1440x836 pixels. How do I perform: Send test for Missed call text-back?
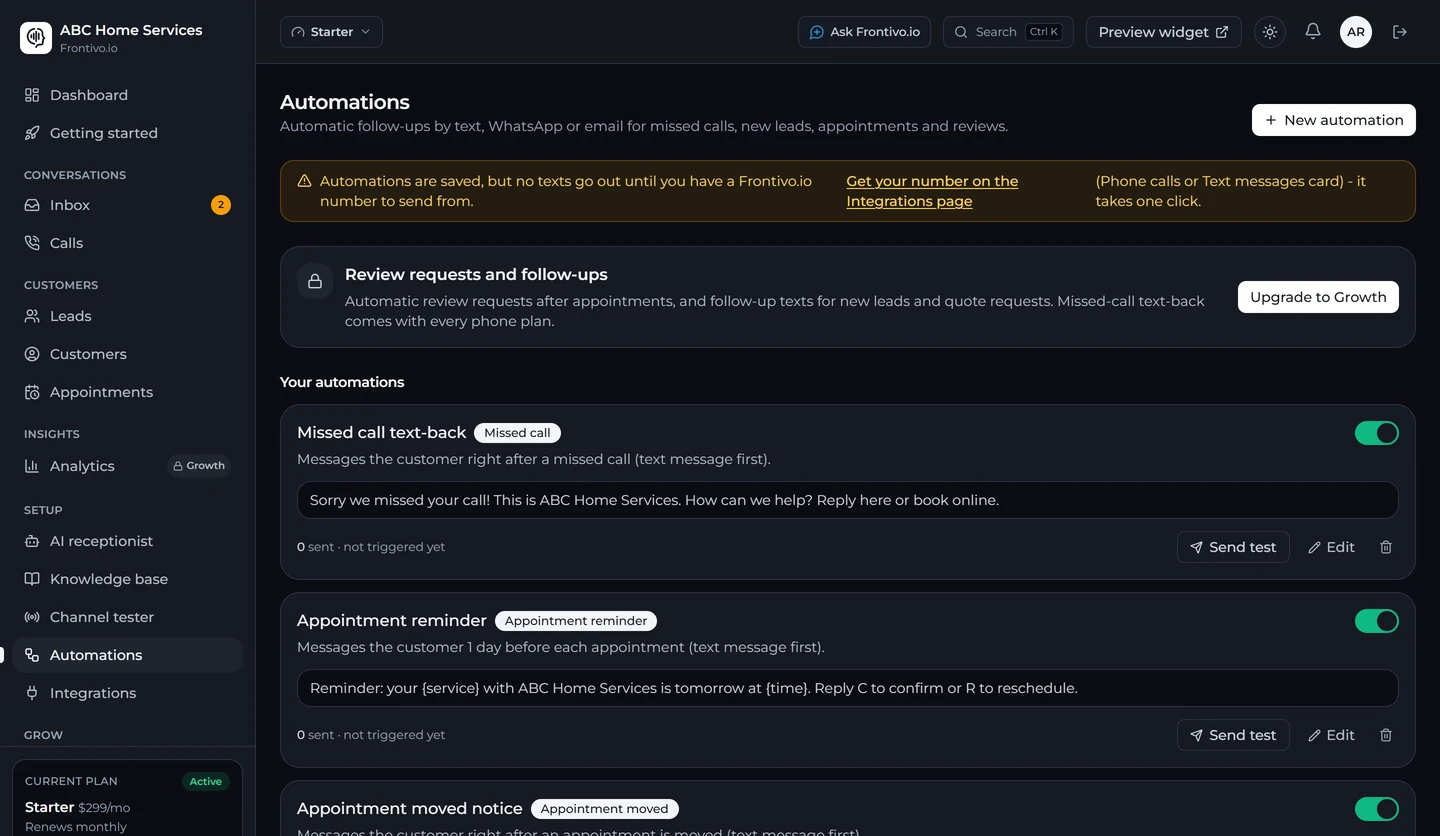pyautogui.click(x=1233, y=547)
